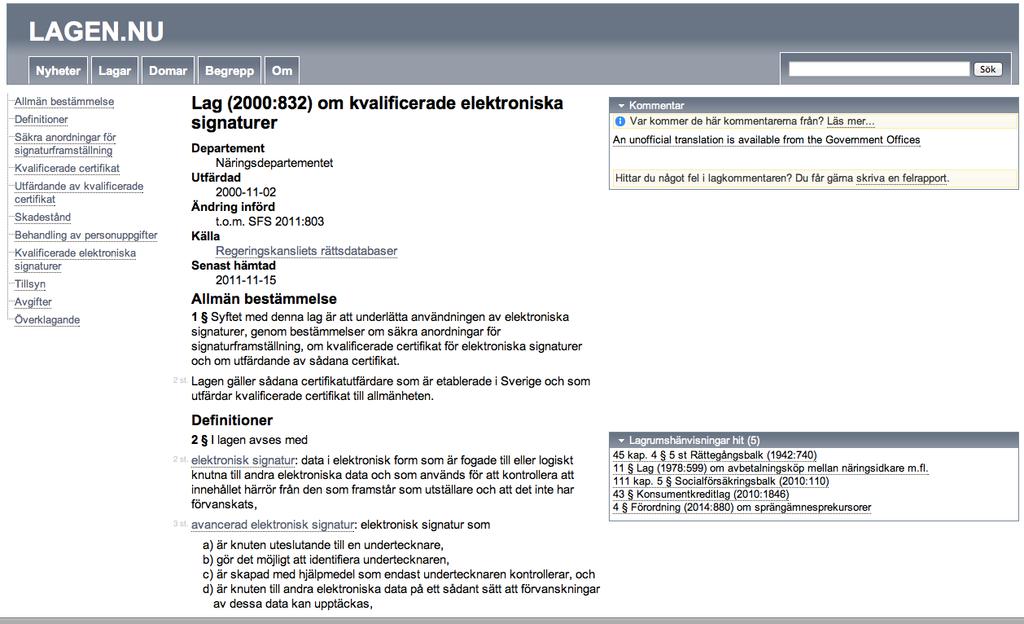The image size is (1024, 624).
Task: Click the Sök search button
Action: click(987, 69)
